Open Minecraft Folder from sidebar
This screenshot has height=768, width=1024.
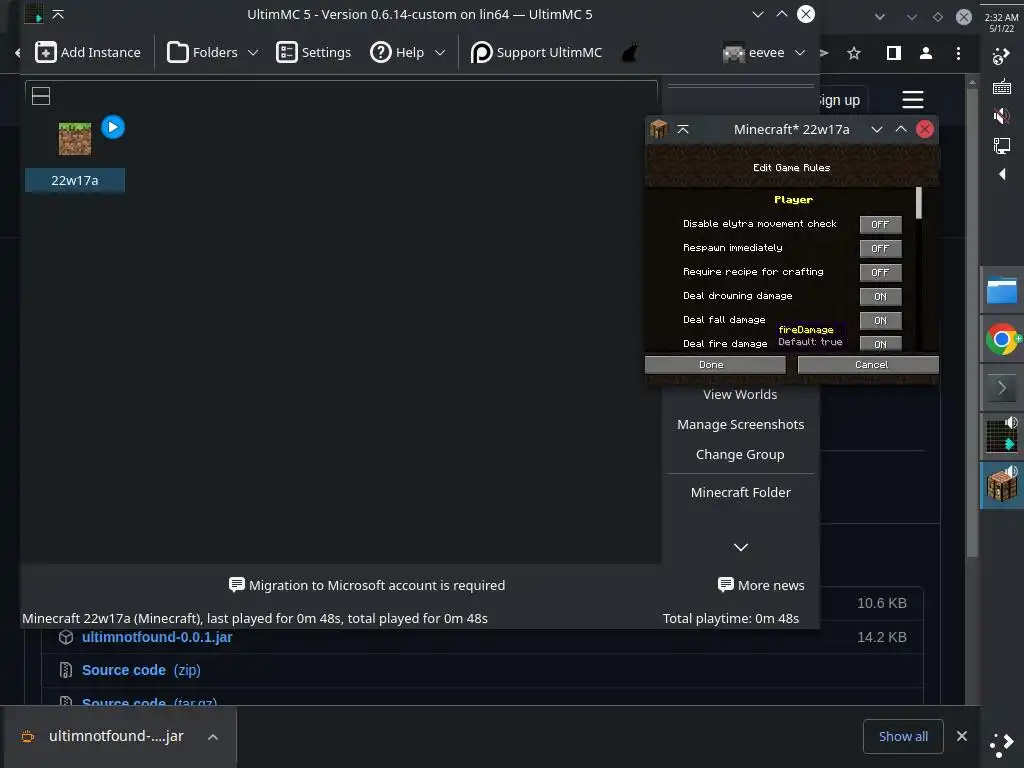tap(740, 492)
